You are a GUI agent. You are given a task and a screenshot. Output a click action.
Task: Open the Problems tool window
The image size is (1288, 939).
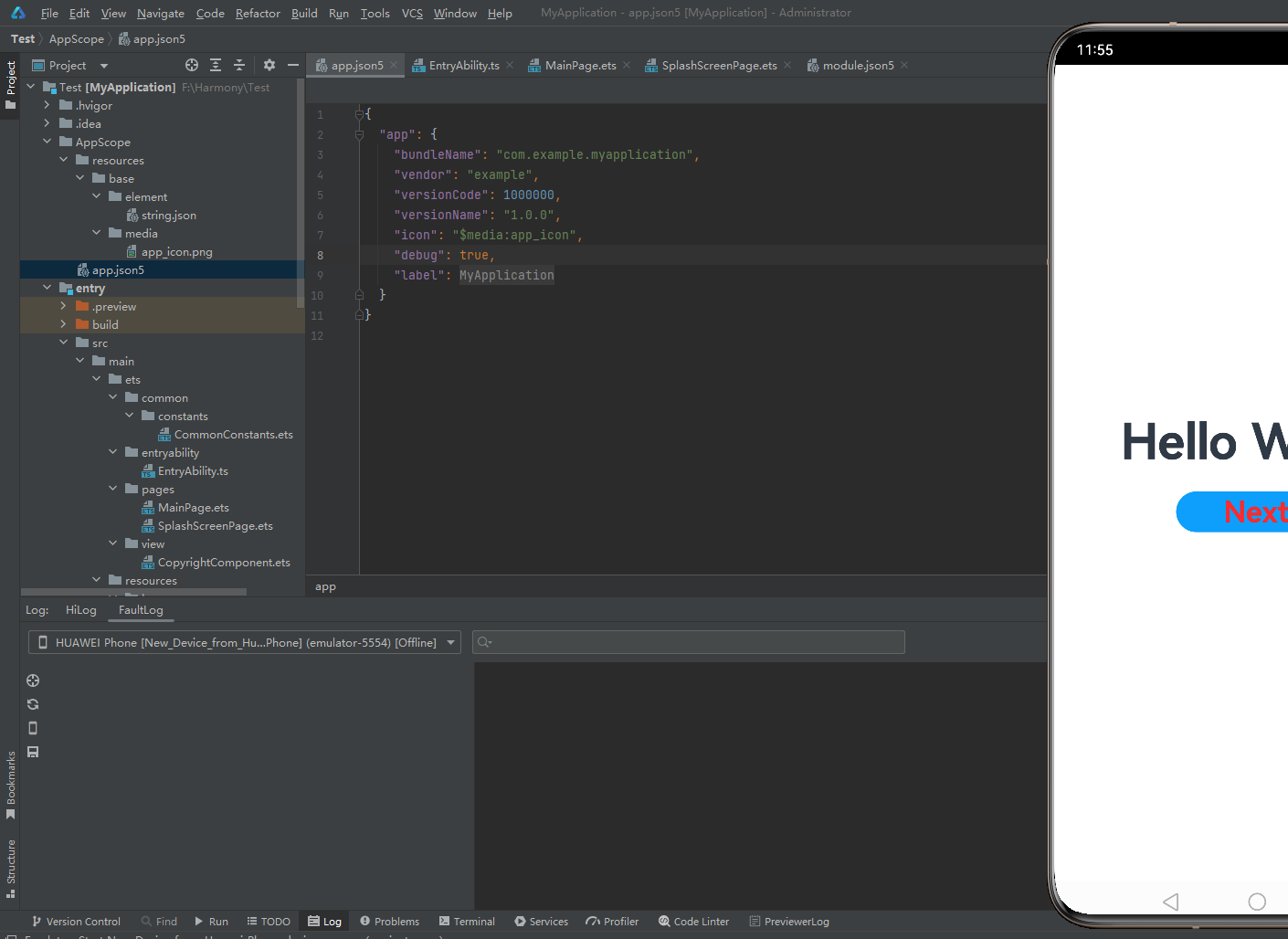click(x=389, y=922)
